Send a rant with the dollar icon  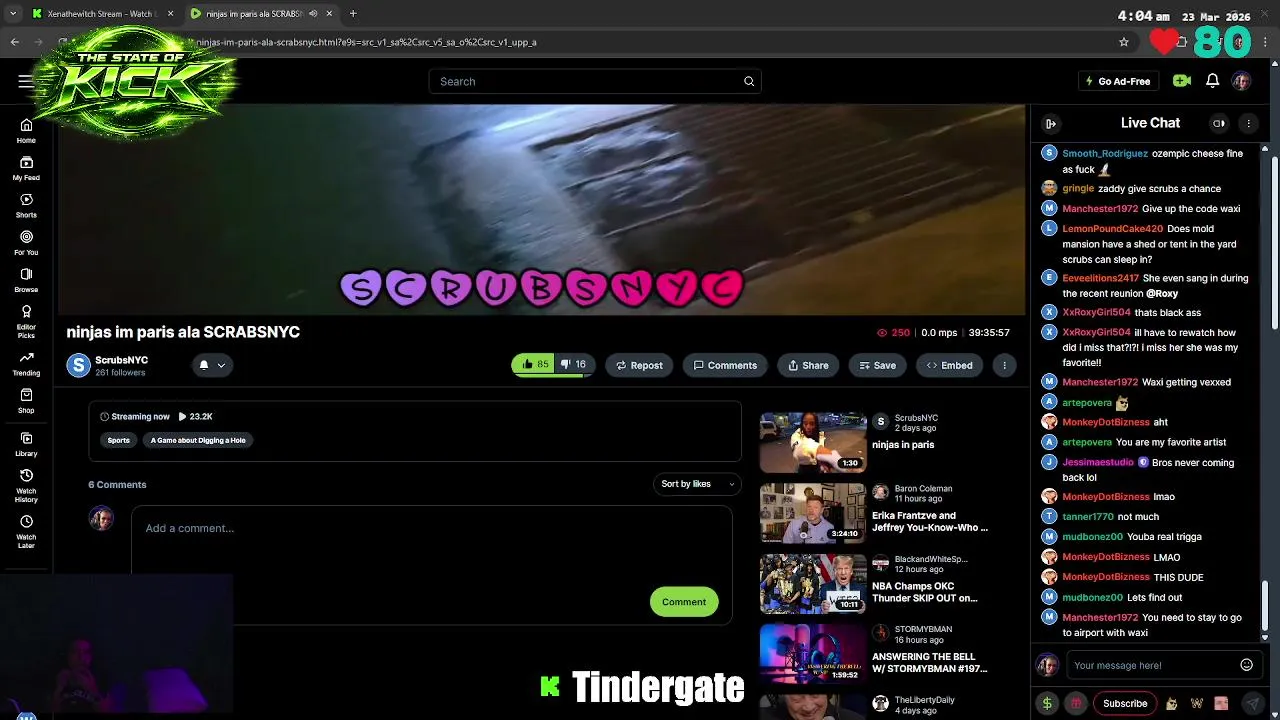pos(1047,703)
